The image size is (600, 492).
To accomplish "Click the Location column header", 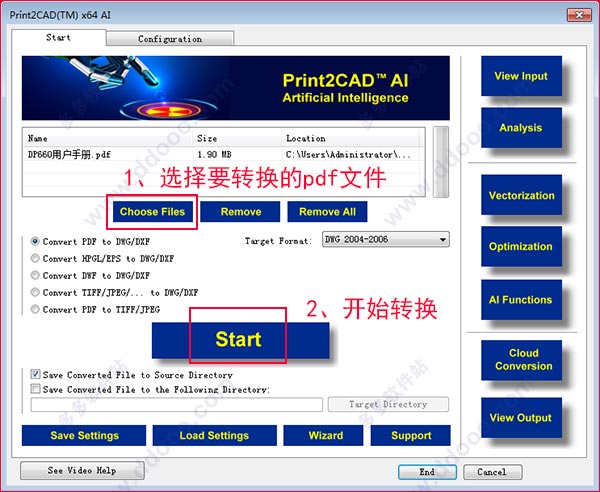I will [x=351, y=138].
